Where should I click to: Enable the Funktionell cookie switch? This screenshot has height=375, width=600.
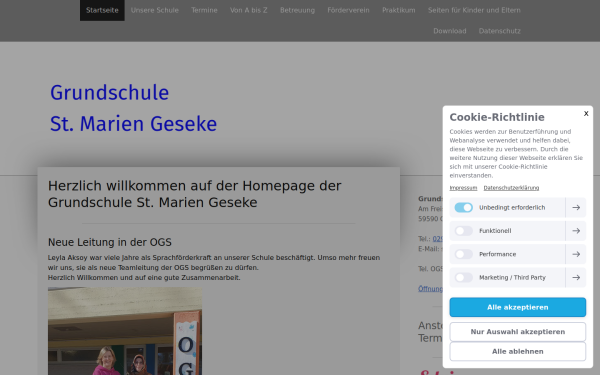(463, 231)
